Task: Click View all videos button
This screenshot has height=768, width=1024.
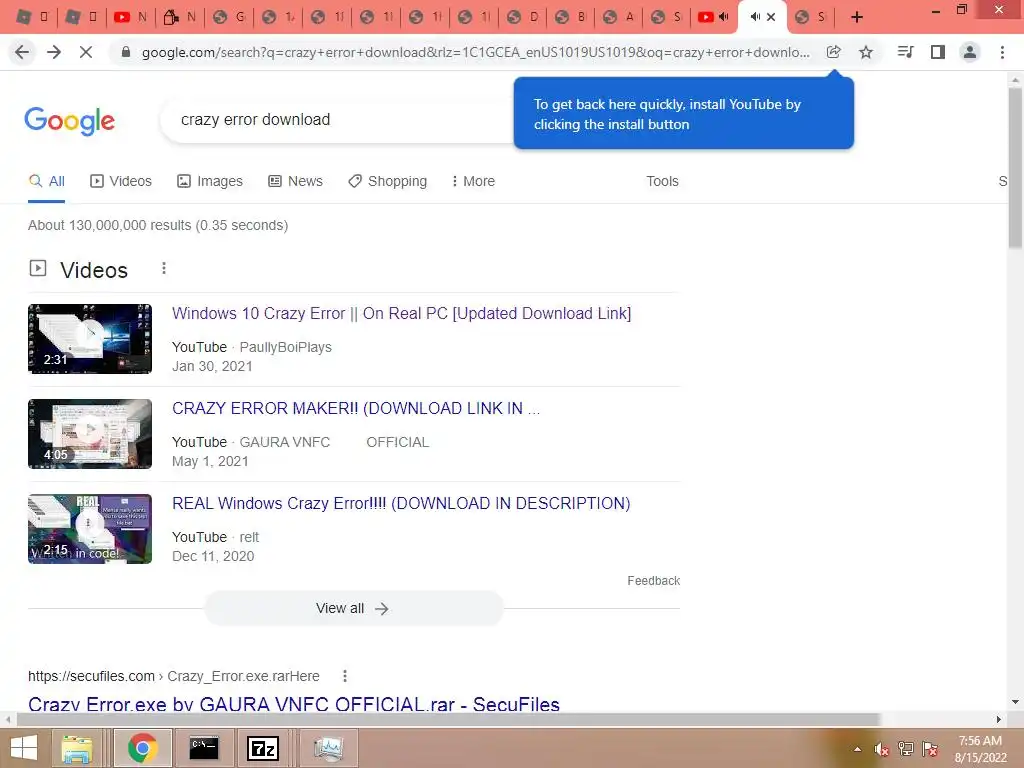Action: (353, 609)
